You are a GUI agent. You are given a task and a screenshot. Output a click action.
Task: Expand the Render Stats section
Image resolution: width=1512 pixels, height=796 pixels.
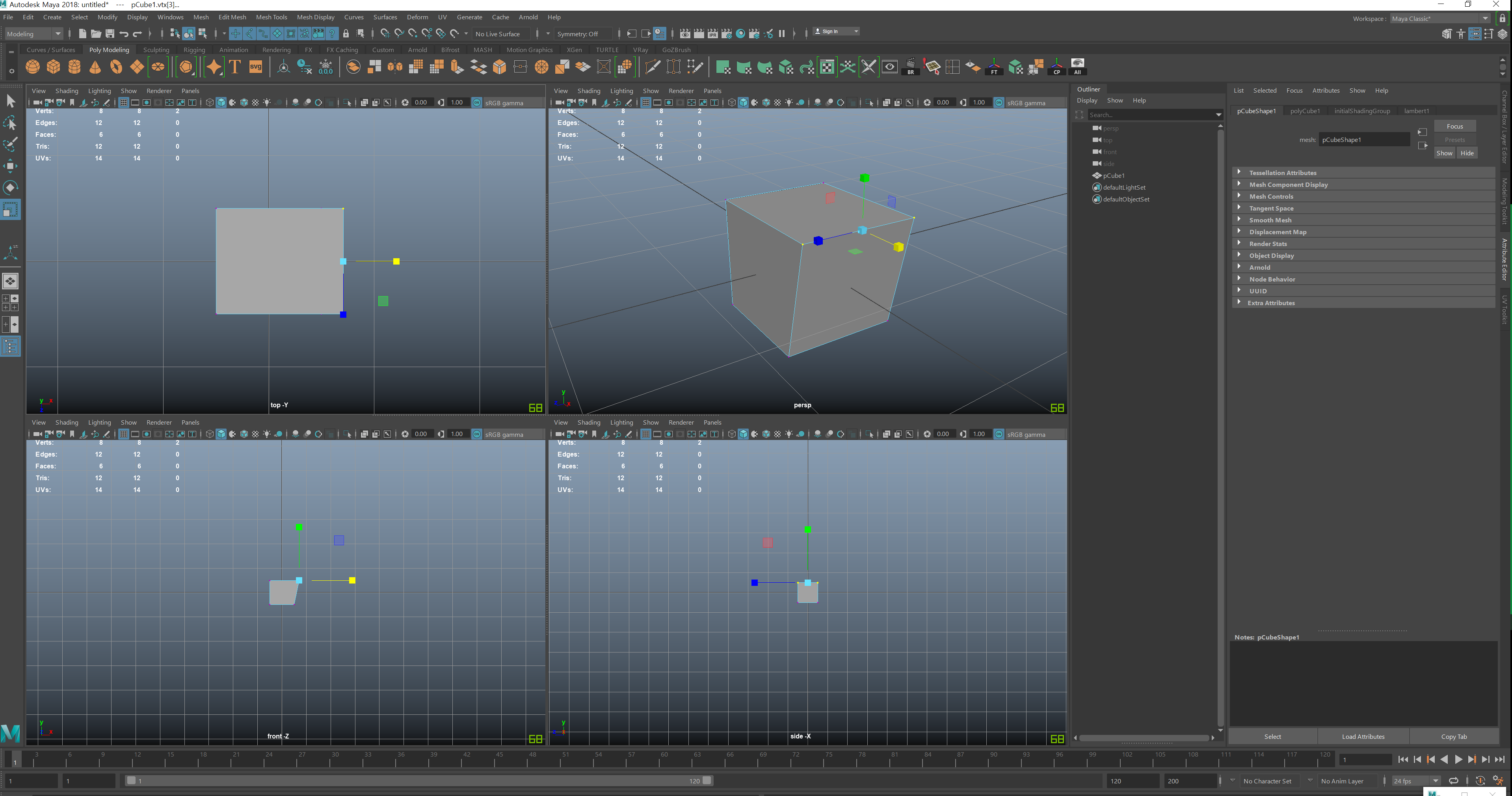click(1267, 244)
